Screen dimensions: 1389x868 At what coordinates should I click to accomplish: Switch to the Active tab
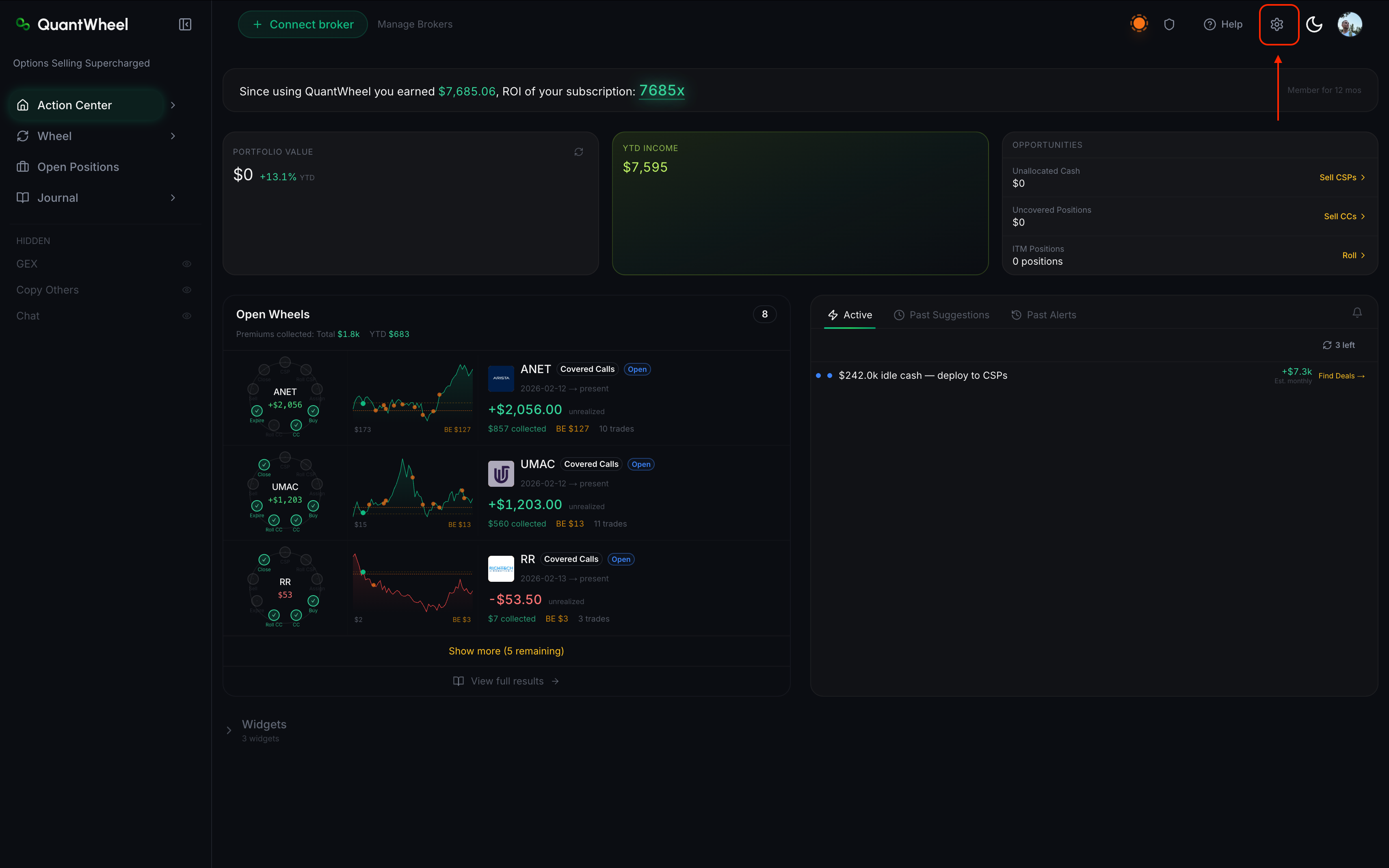pos(850,315)
